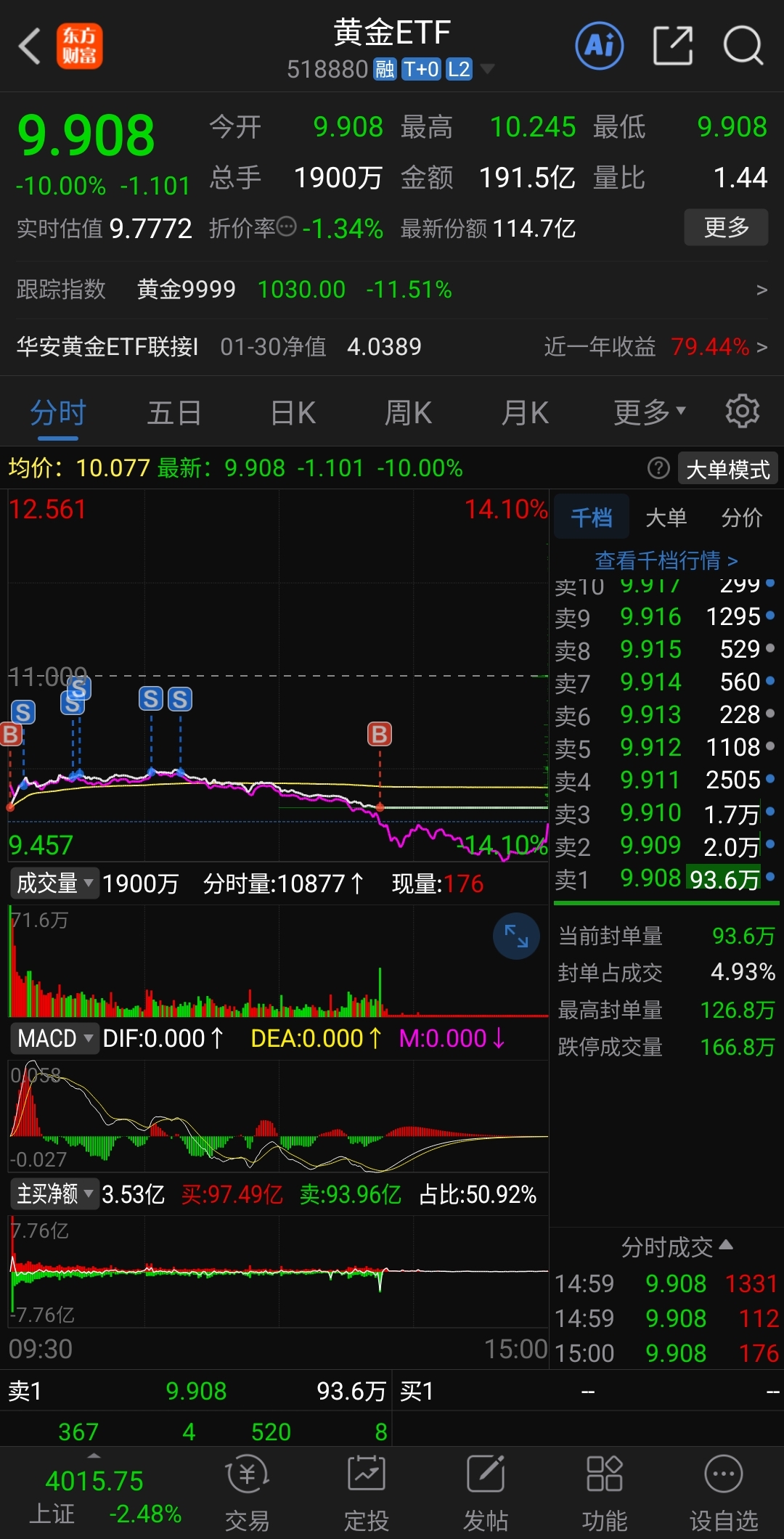784x1539 pixels.
Task: Switch to 月K tab
Action: [x=525, y=412]
